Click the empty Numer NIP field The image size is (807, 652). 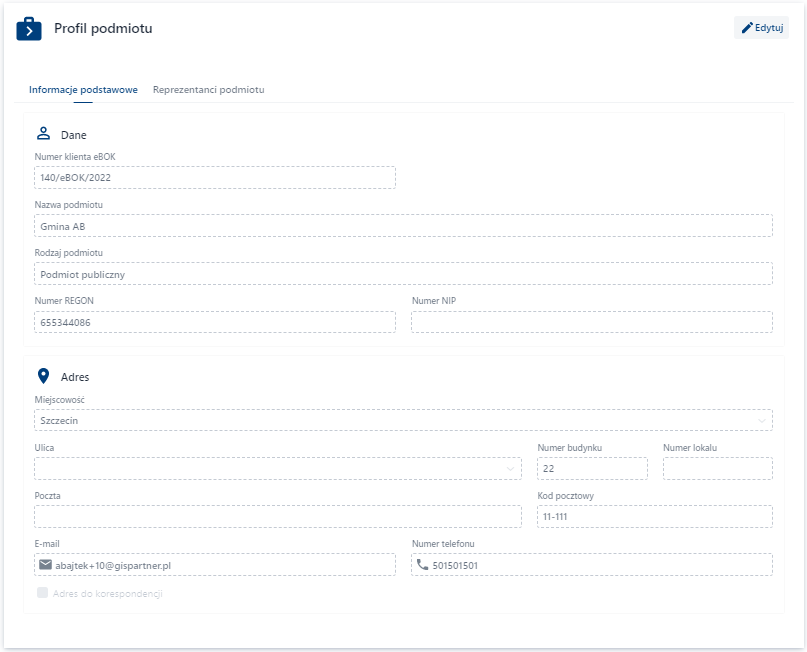pos(591,322)
